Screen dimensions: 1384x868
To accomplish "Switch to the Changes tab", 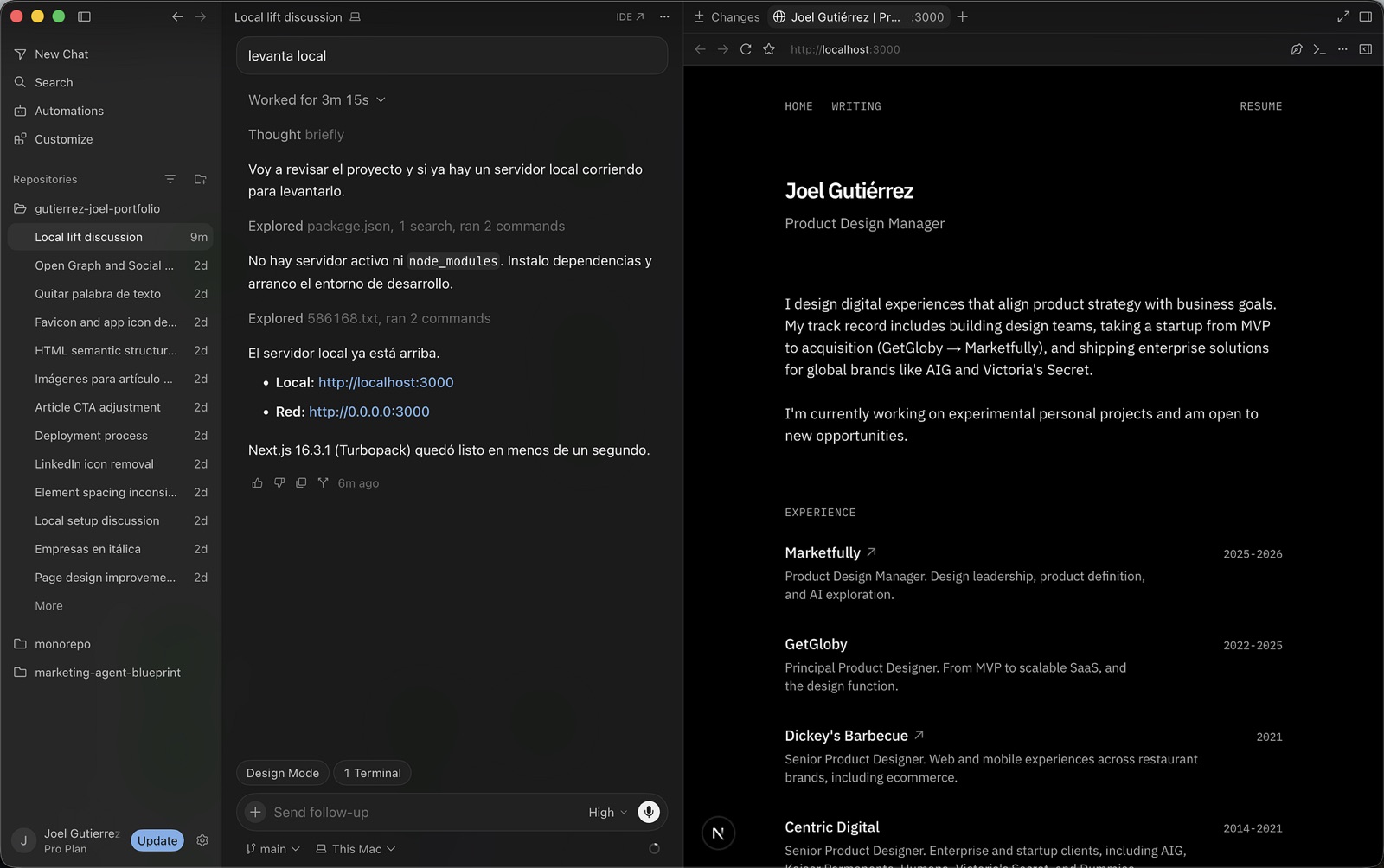I will pyautogui.click(x=727, y=16).
